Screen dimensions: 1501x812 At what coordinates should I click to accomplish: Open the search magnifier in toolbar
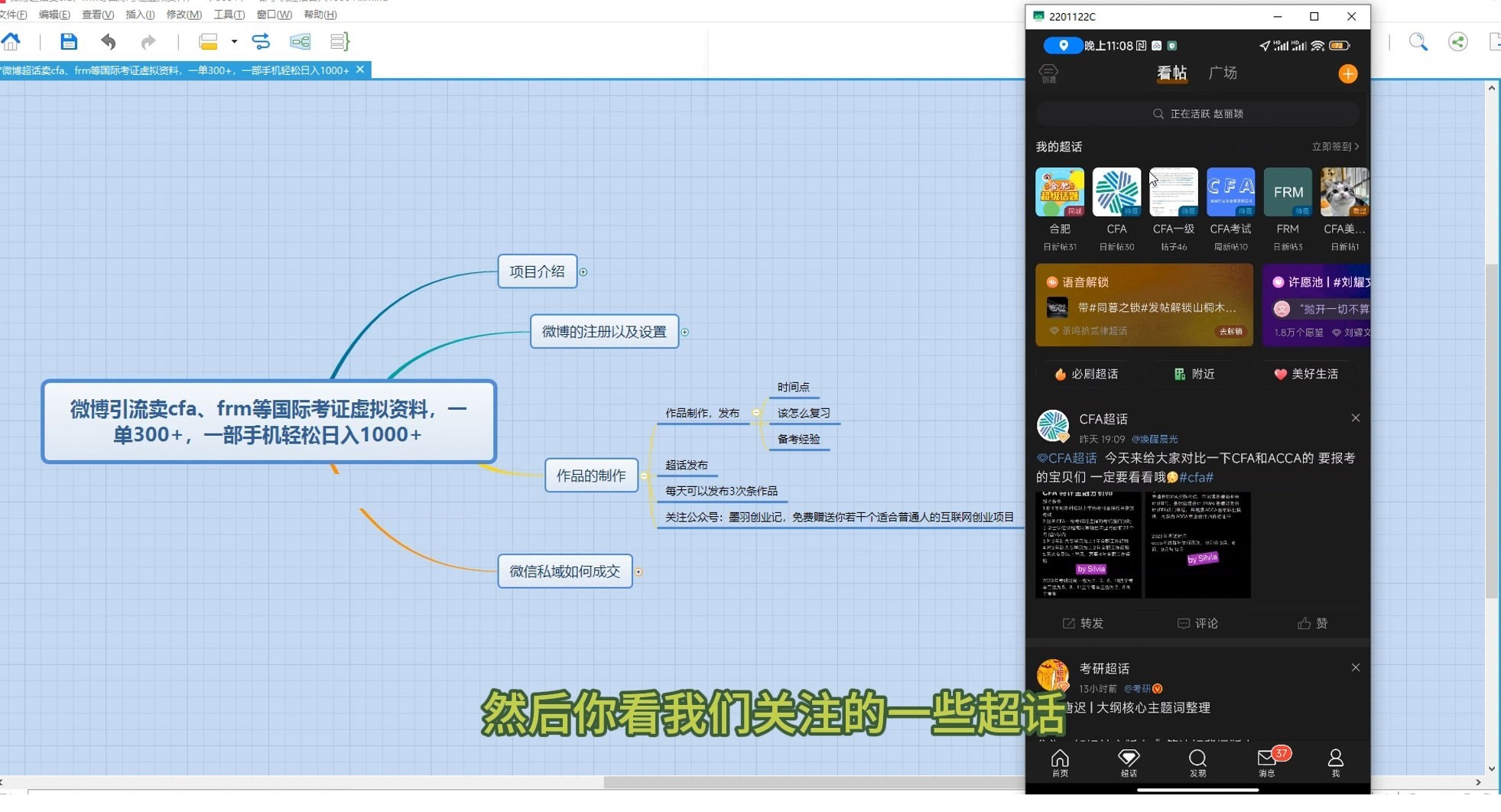(x=1418, y=41)
